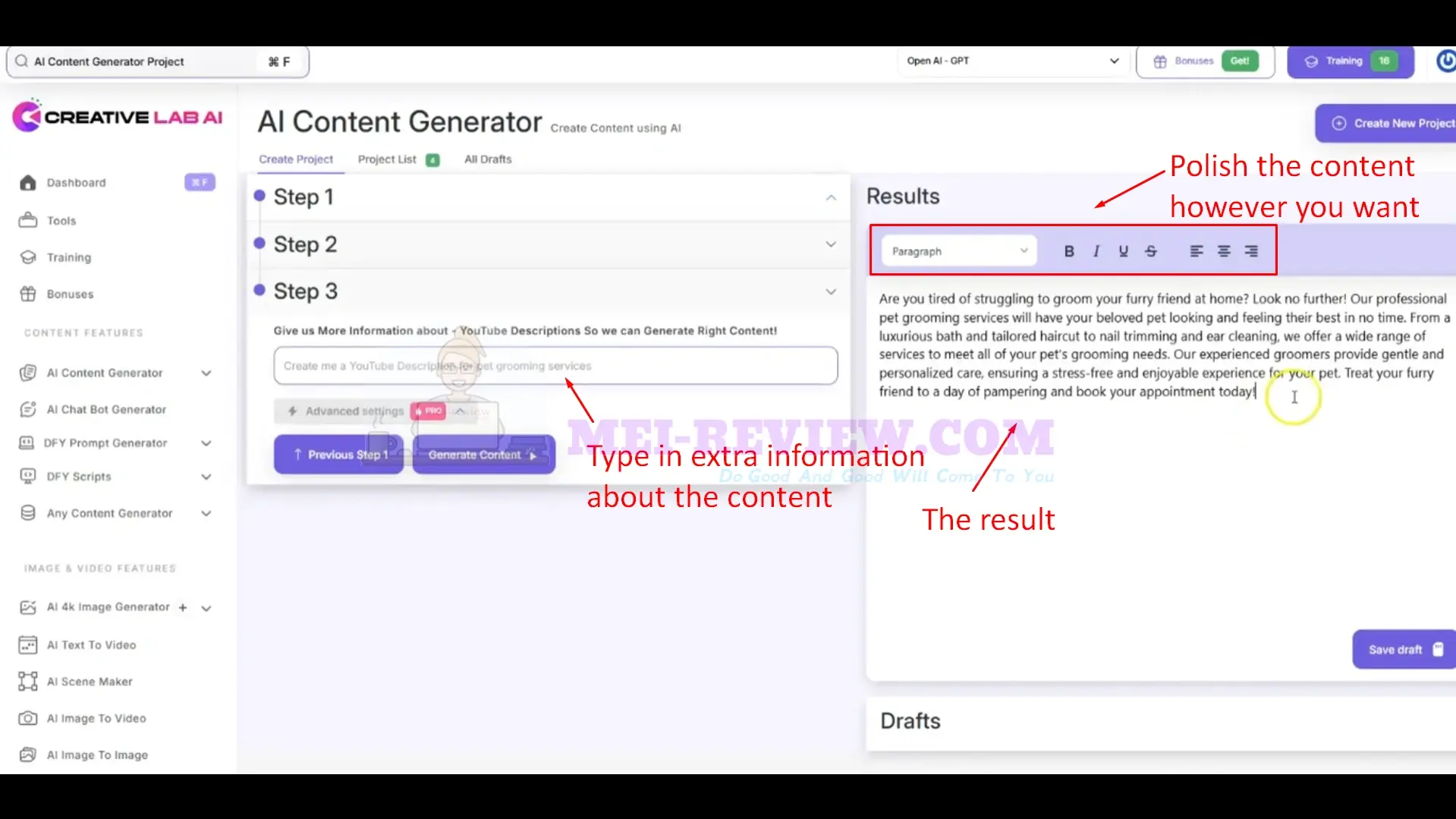Apply italic formatting to result text

point(1096,251)
